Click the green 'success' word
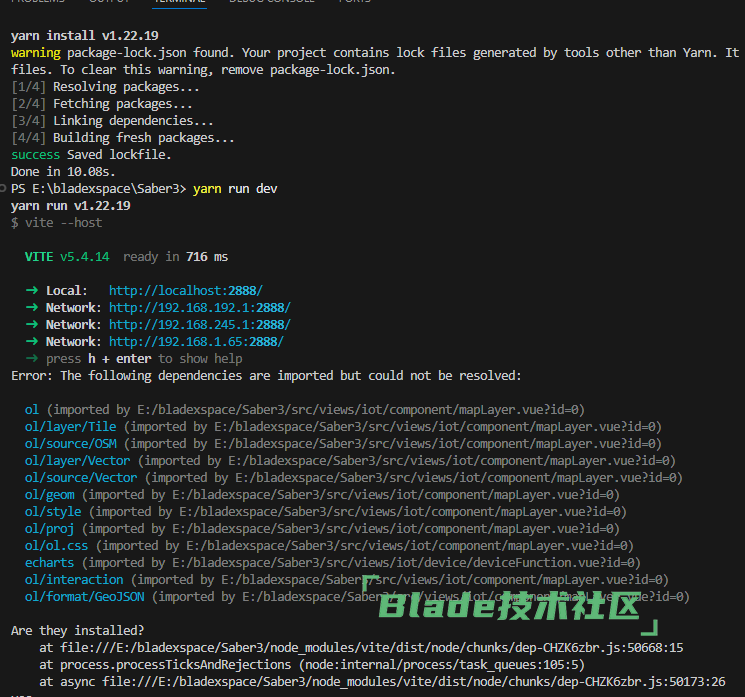 point(36,155)
